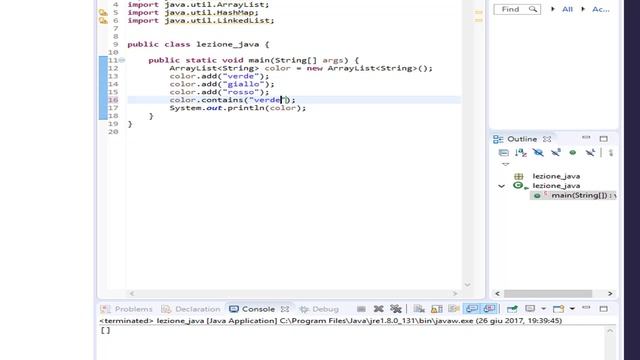The height and width of the screenshot is (360, 640).
Task: Click the warning marker on line 6
Action: click(x=103, y=20)
